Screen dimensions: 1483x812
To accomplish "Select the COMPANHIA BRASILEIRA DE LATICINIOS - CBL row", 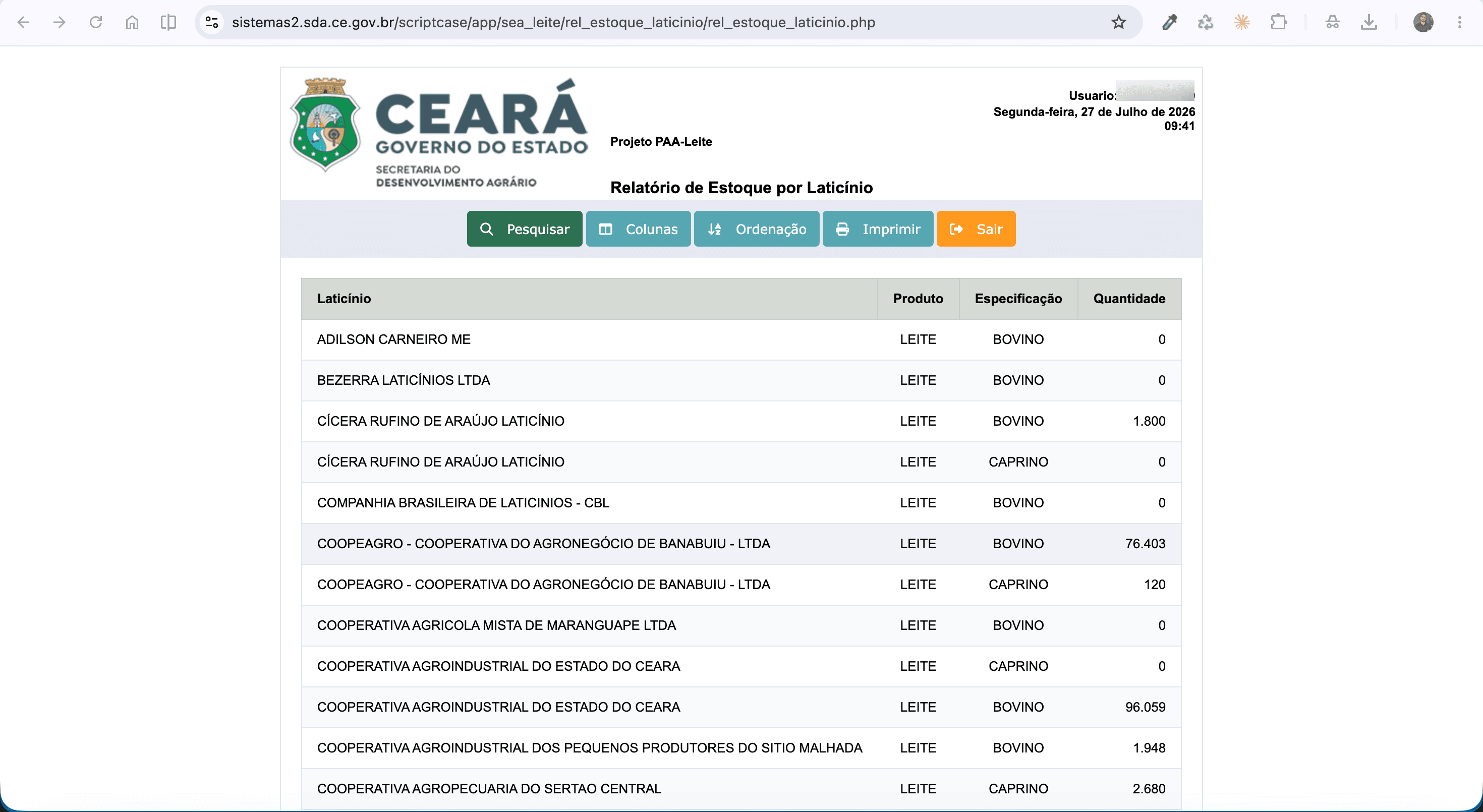I will click(741, 503).
